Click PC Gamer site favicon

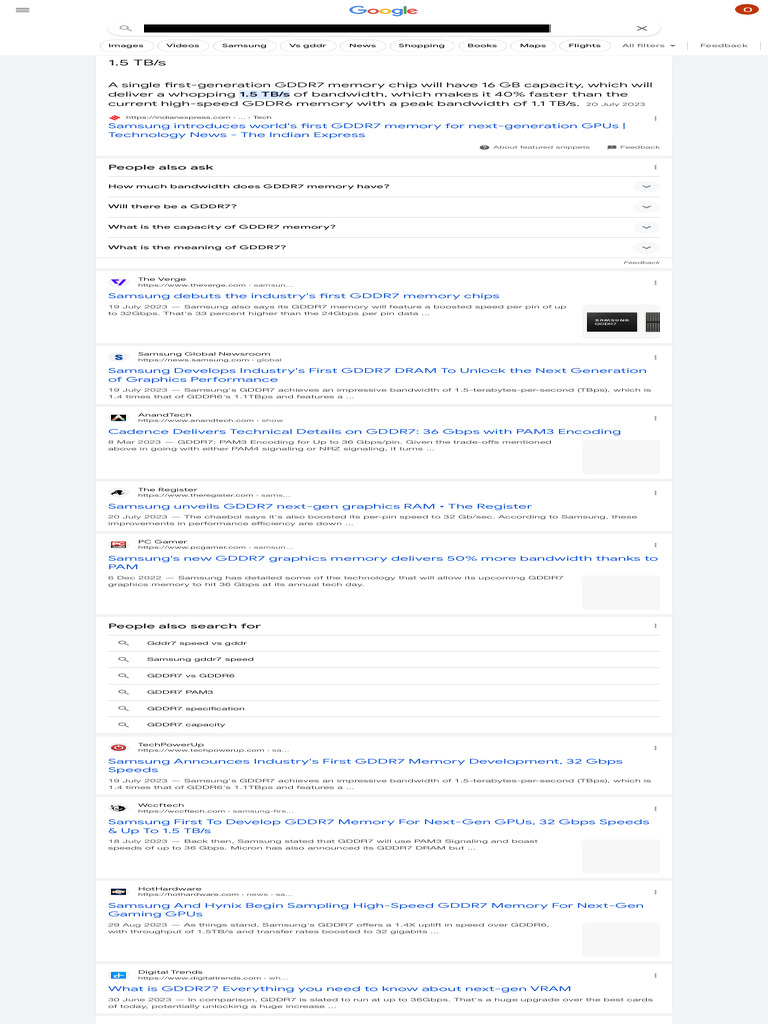(118, 545)
